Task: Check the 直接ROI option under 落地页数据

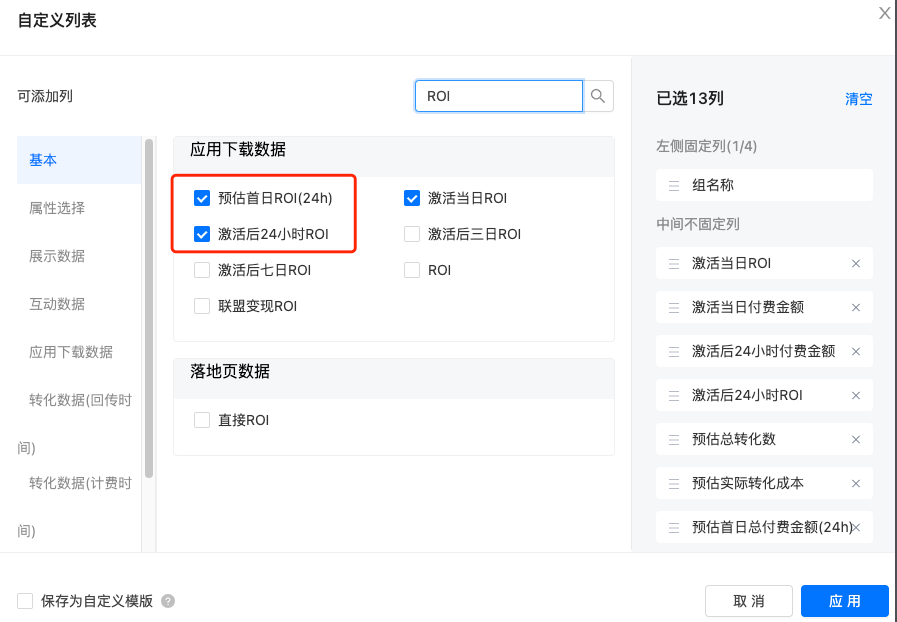Action: (202, 420)
